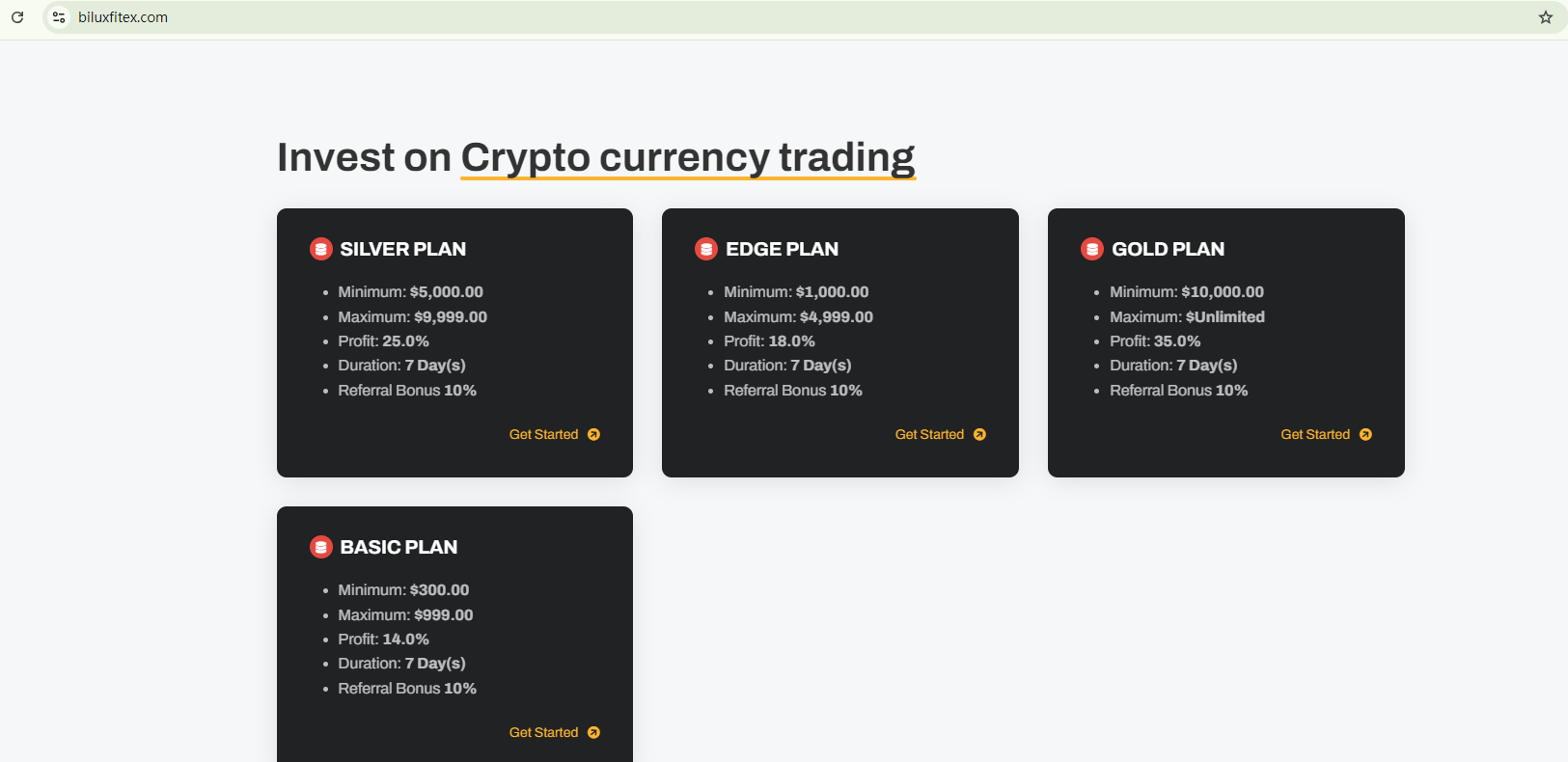Get Started with the Basic Plan
The height and width of the screenshot is (762, 1568).
543,733
